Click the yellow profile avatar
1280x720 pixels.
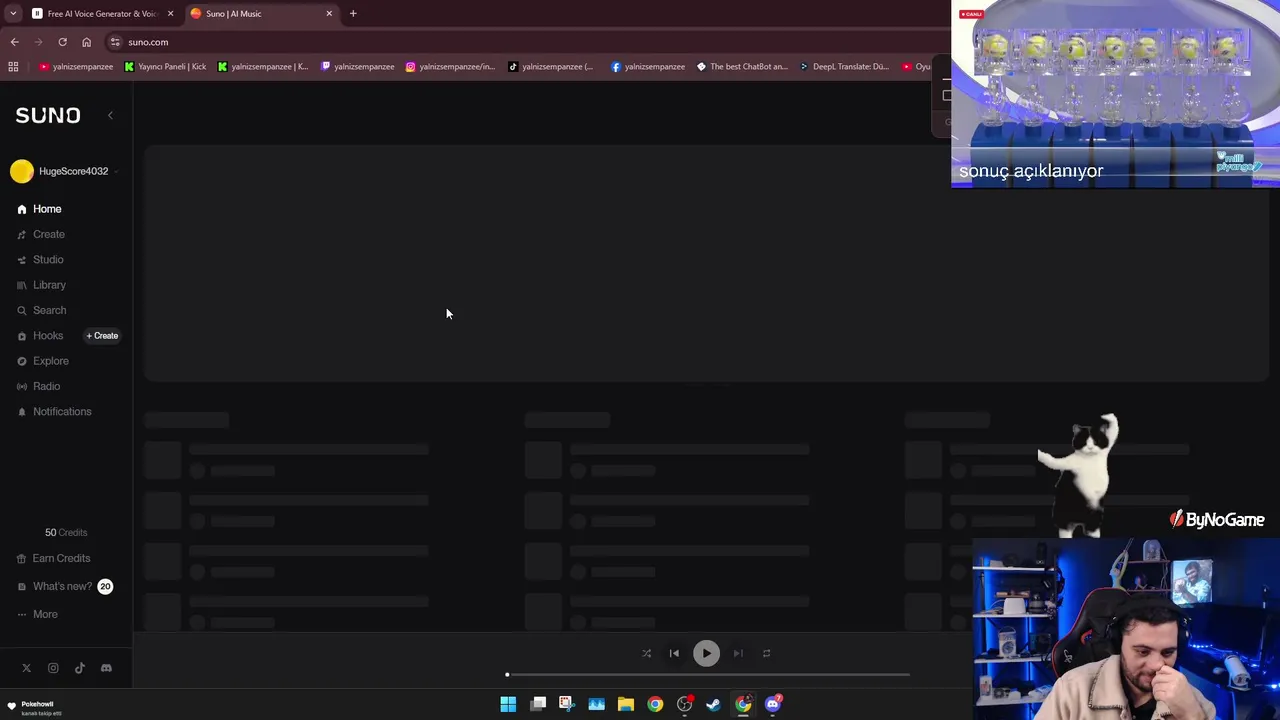tap(21, 171)
